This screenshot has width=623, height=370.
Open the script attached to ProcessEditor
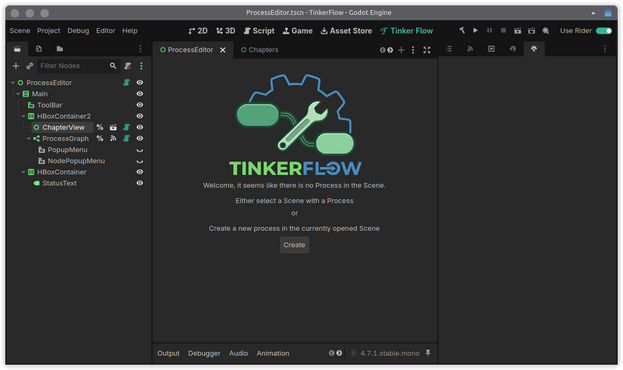(x=126, y=82)
